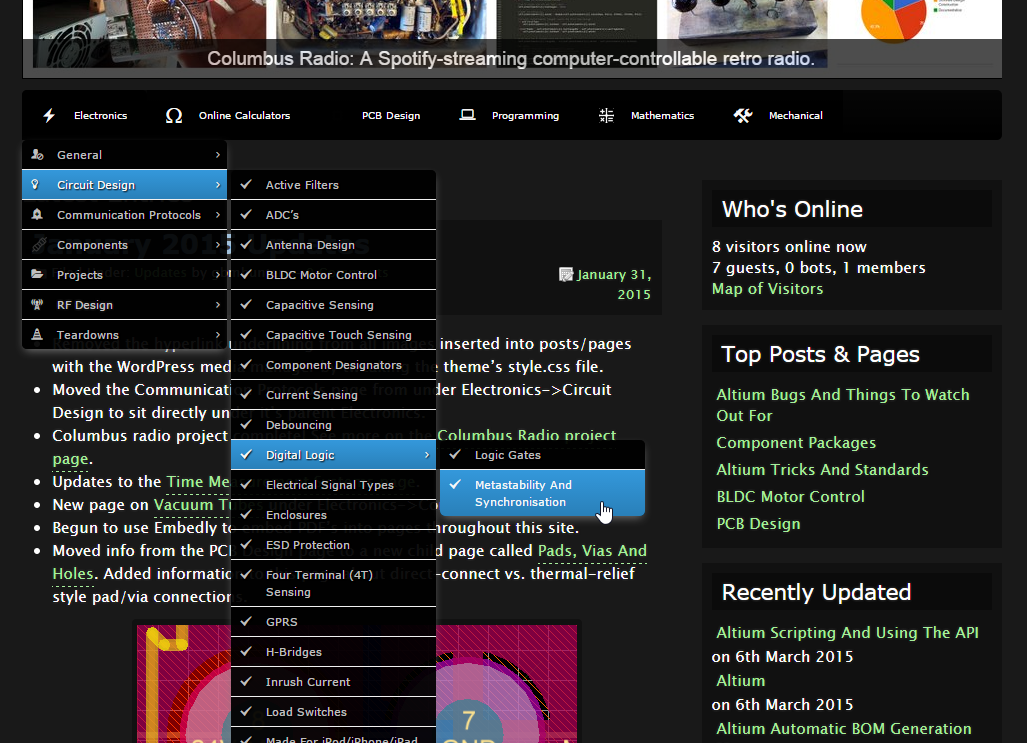Image resolution: width=1027 pixels, height=743 pixels.
Task: Open PCB Design in the navigation bar
Action: pos(391,116)
